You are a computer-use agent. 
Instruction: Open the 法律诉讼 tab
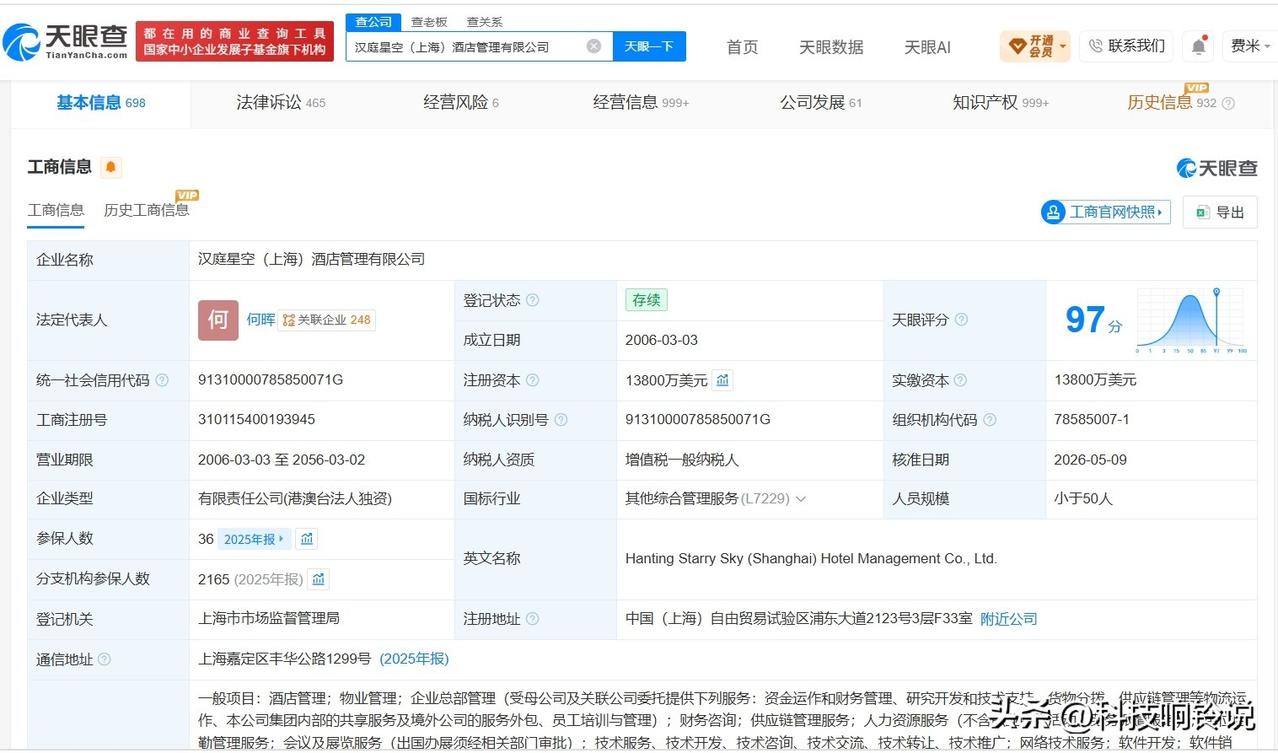point(281,102)
